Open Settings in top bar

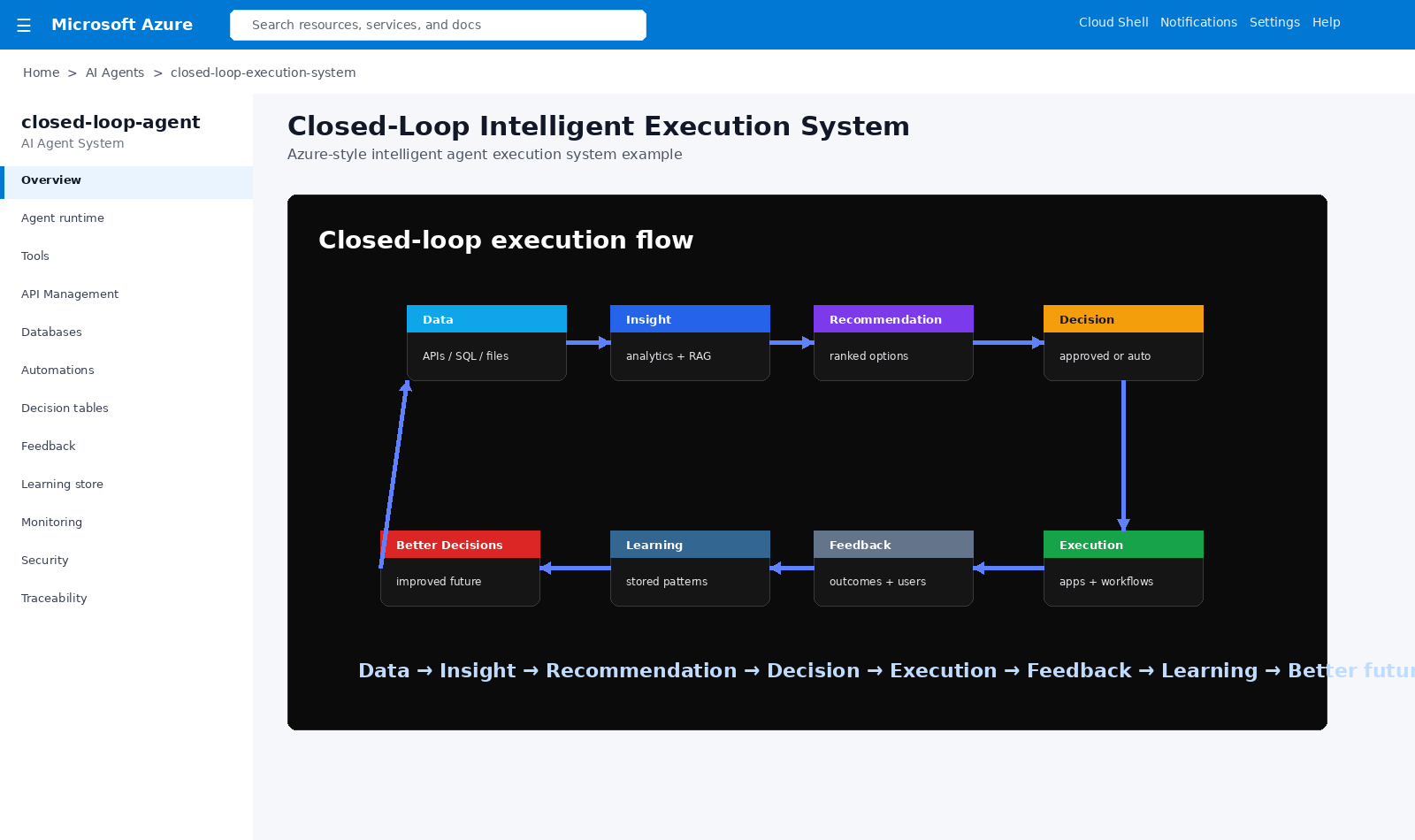pyautogui.click(x=1274, y=22)
